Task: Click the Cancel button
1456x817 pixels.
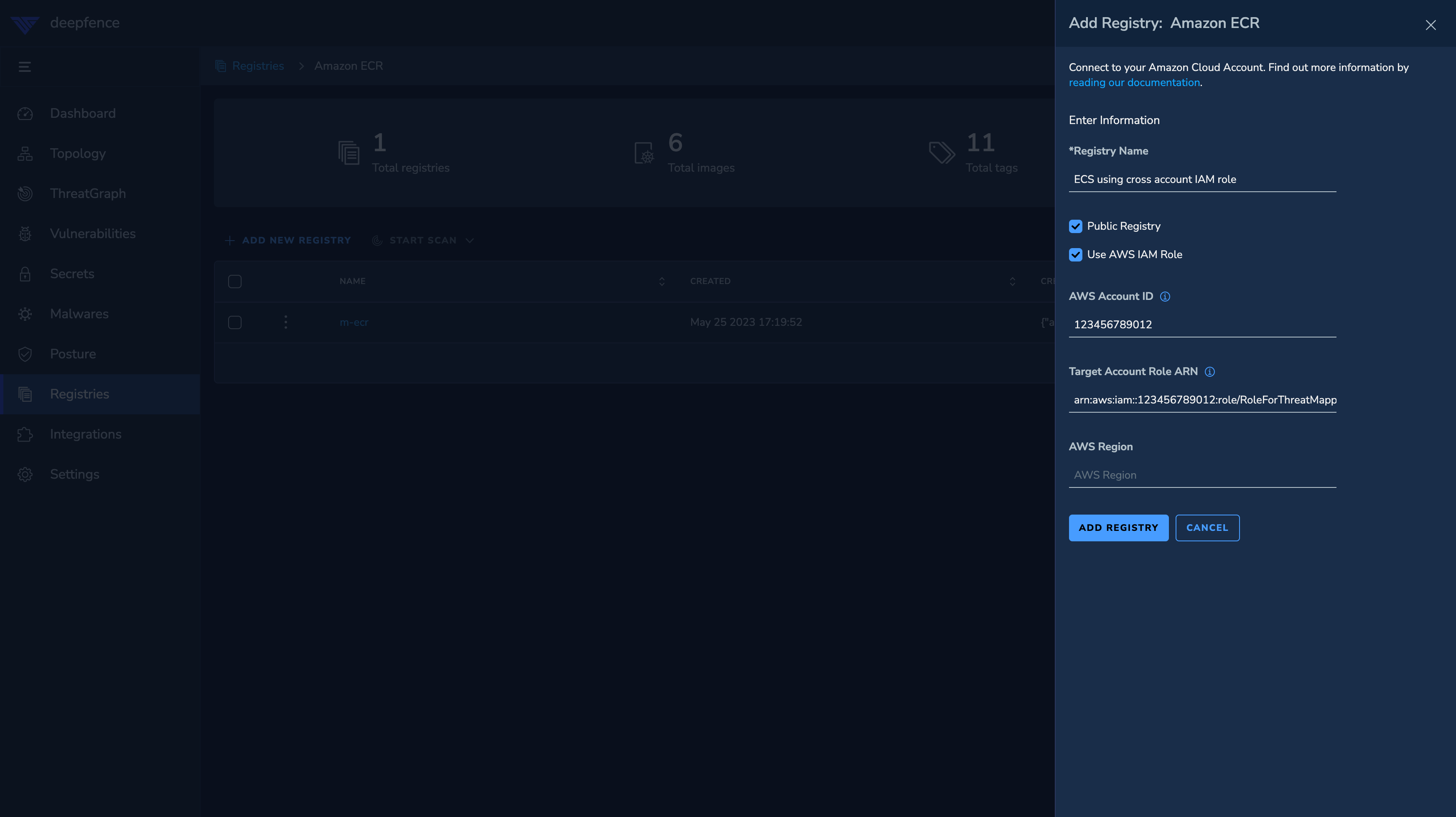Action: coord(1207,528)
